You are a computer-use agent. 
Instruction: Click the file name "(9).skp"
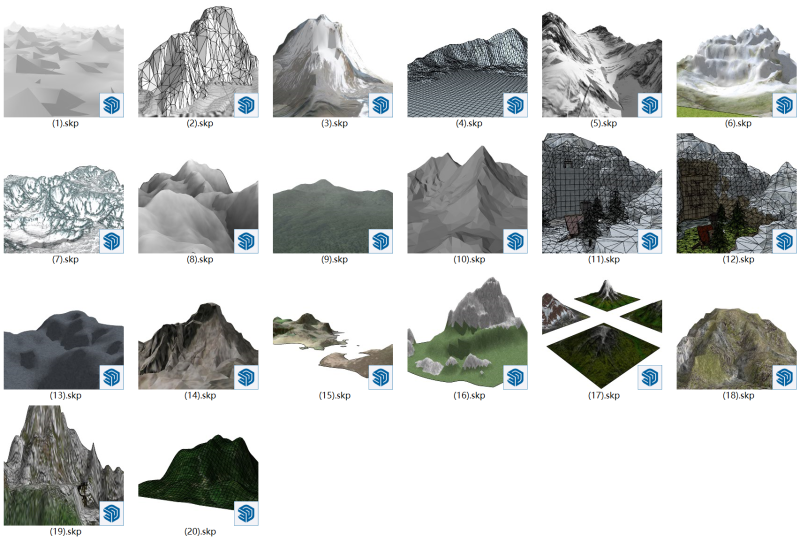335,259
